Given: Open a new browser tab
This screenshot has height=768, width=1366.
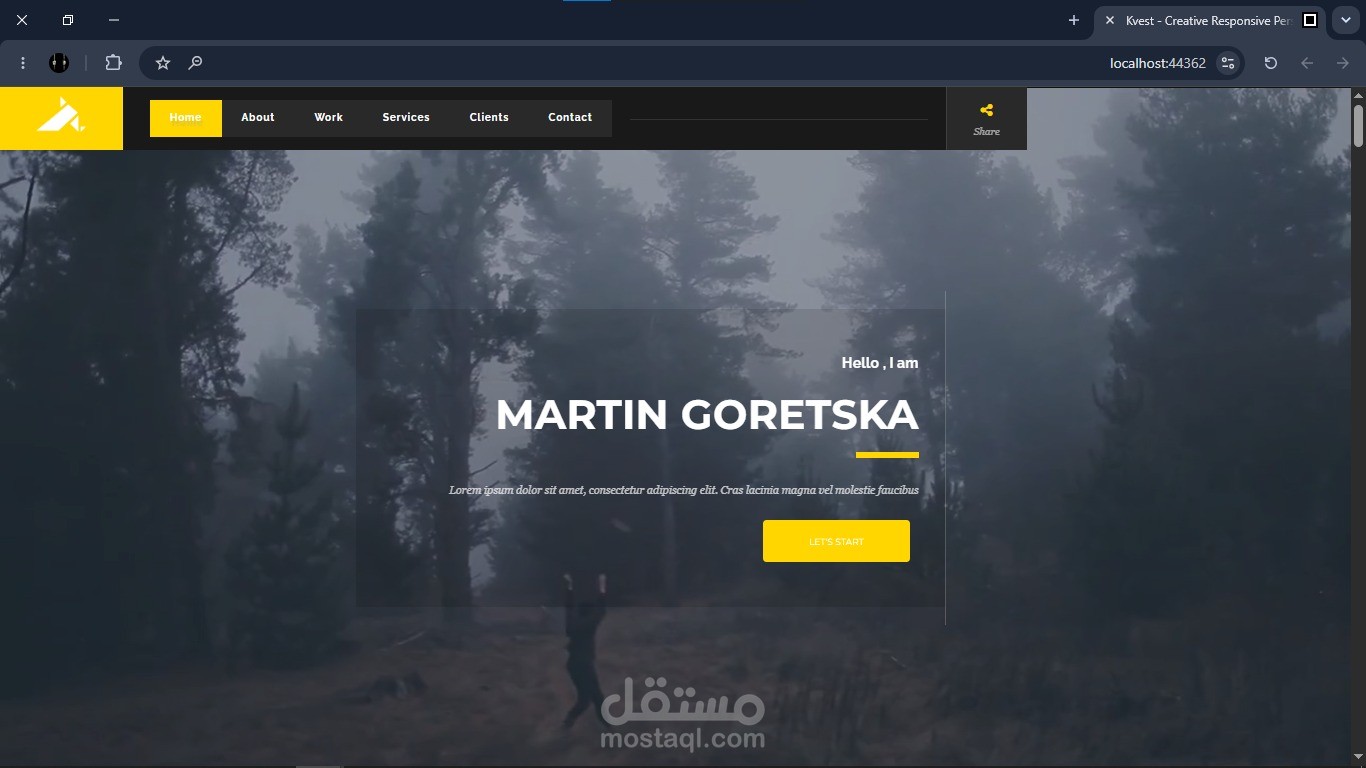Looking at the screenshot, I should (1074, 20).
